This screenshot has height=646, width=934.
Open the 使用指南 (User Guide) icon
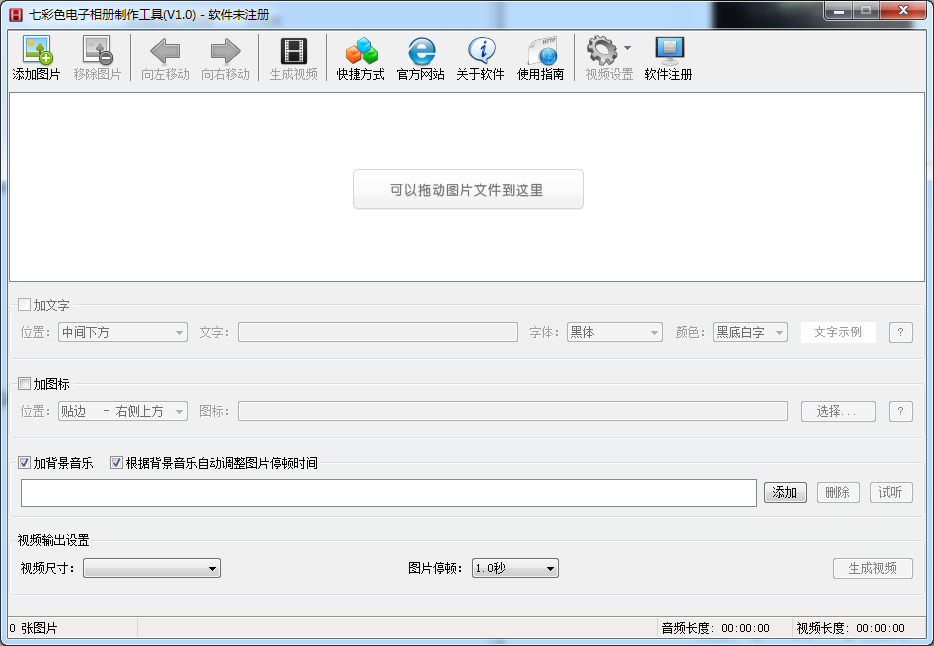(541, 52)
